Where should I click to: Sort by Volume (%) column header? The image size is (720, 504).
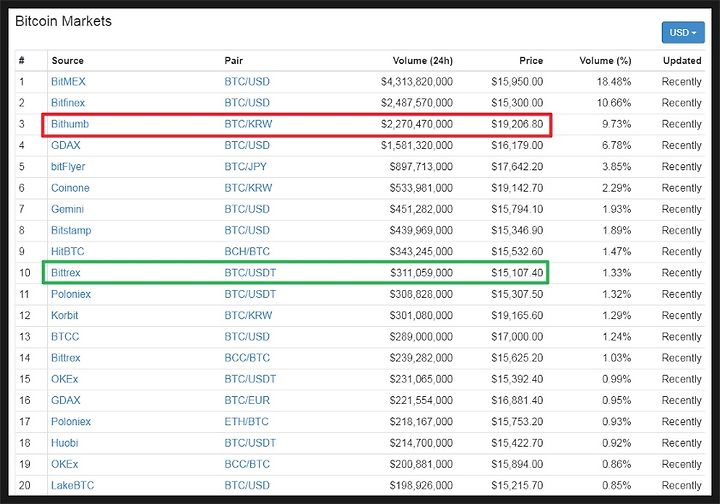605,61
